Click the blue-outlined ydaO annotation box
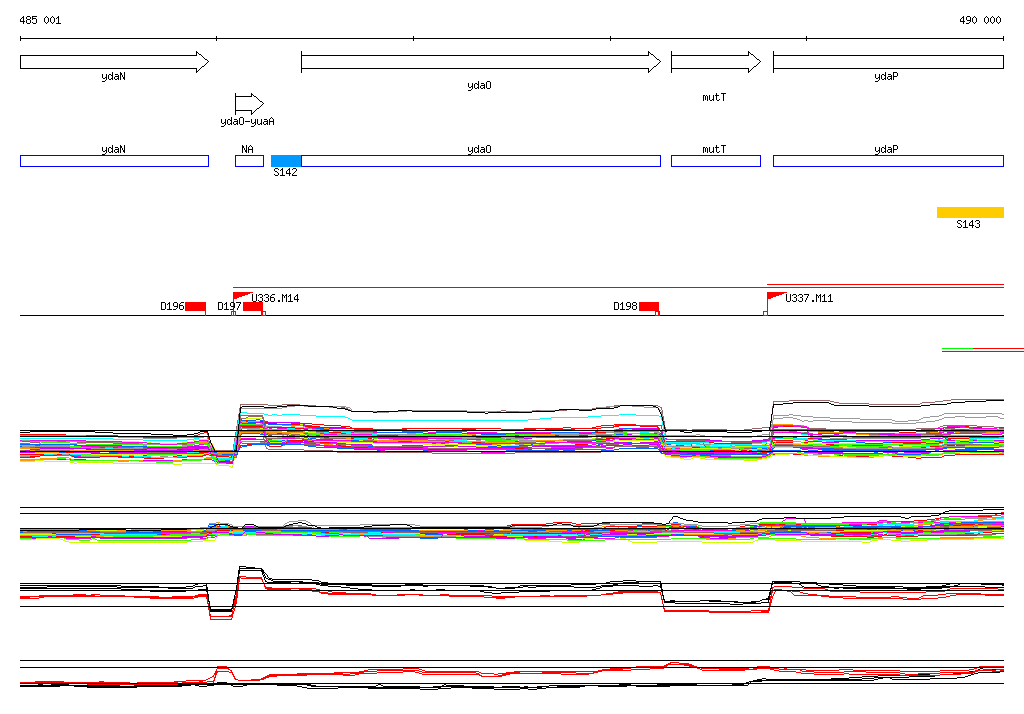The image size is (1024, 714). [x=480, y=161]
